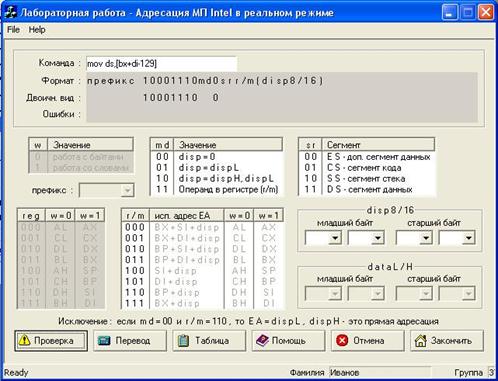Viewport: 498px width, 381px height.
Task: Open first disp8/16 старший байт dropdown
Action: pyautogui.click(x=426, y=238)
